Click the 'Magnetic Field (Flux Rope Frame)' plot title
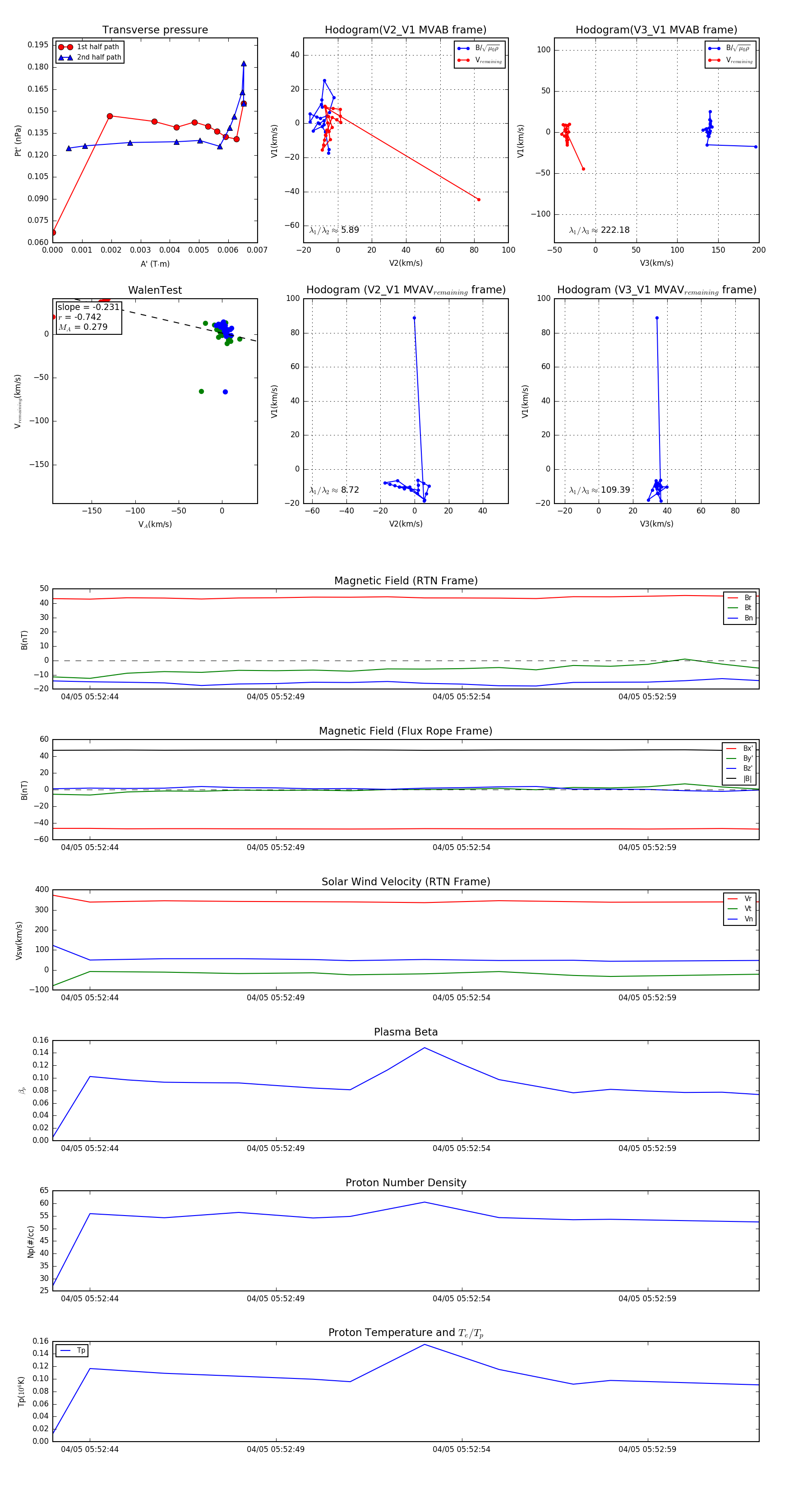 click(x=405, y=731)
